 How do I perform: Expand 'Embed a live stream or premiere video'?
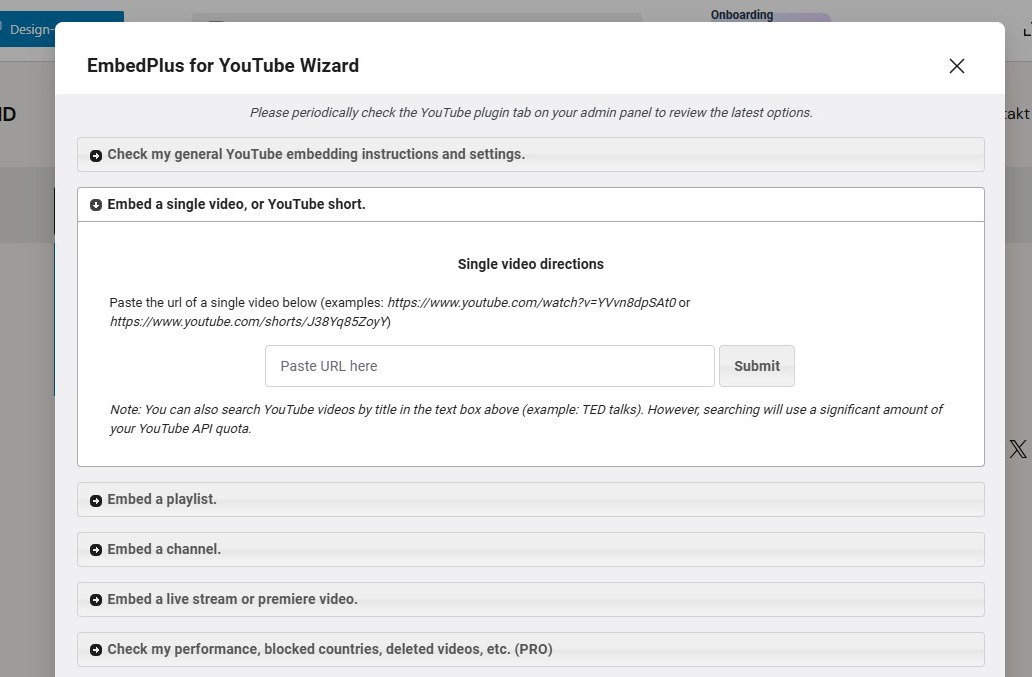[x=530, y=599]
